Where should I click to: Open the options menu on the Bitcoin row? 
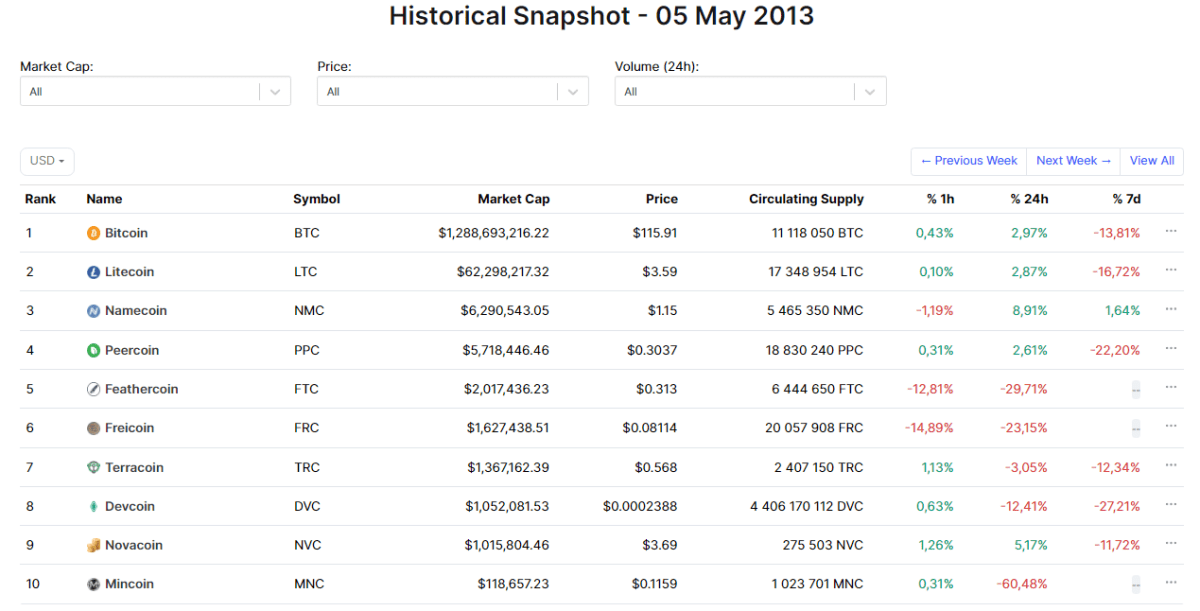point(1170,232)
